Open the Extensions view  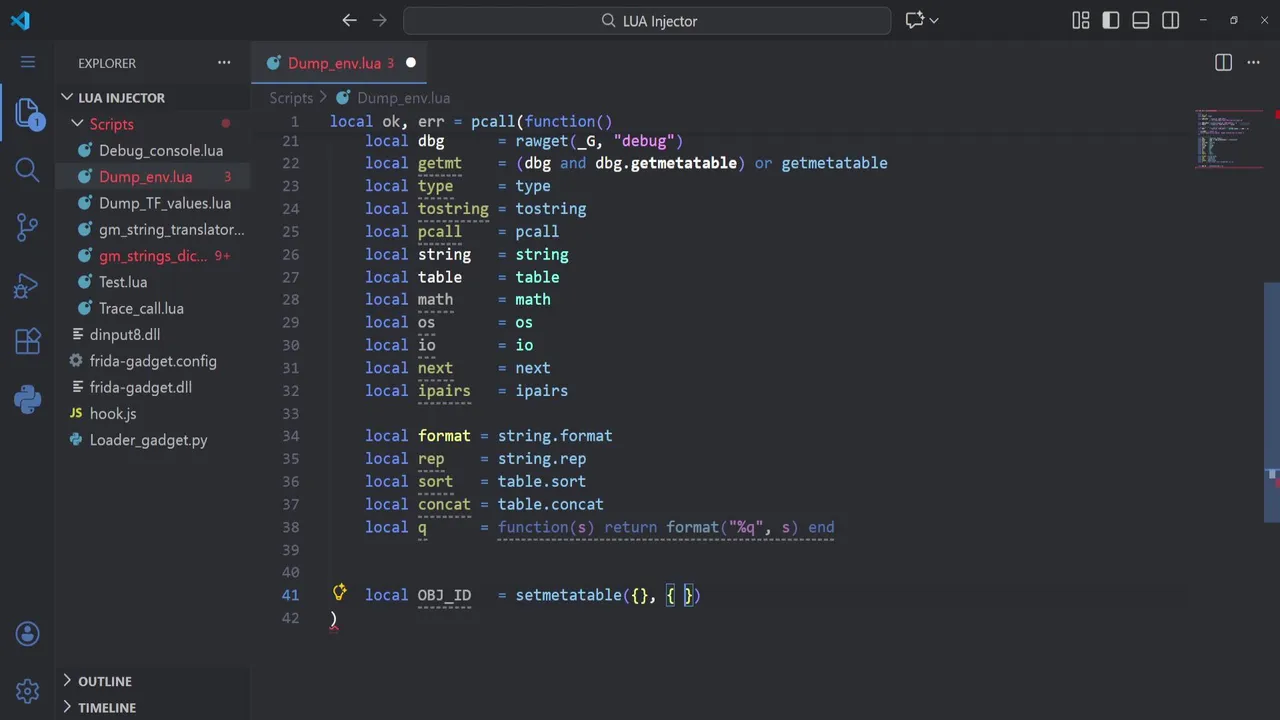[28, 342]
